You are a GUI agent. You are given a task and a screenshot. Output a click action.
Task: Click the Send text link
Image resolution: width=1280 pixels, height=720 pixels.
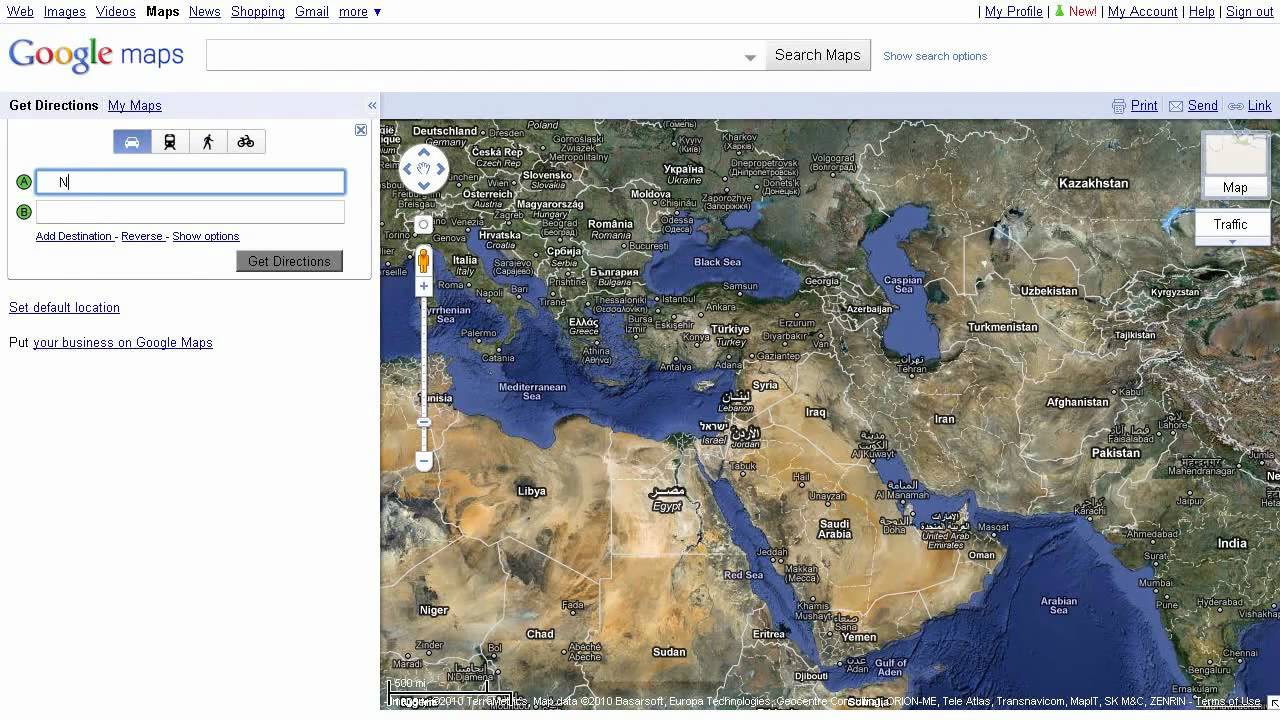click(x=1203, y=106)
